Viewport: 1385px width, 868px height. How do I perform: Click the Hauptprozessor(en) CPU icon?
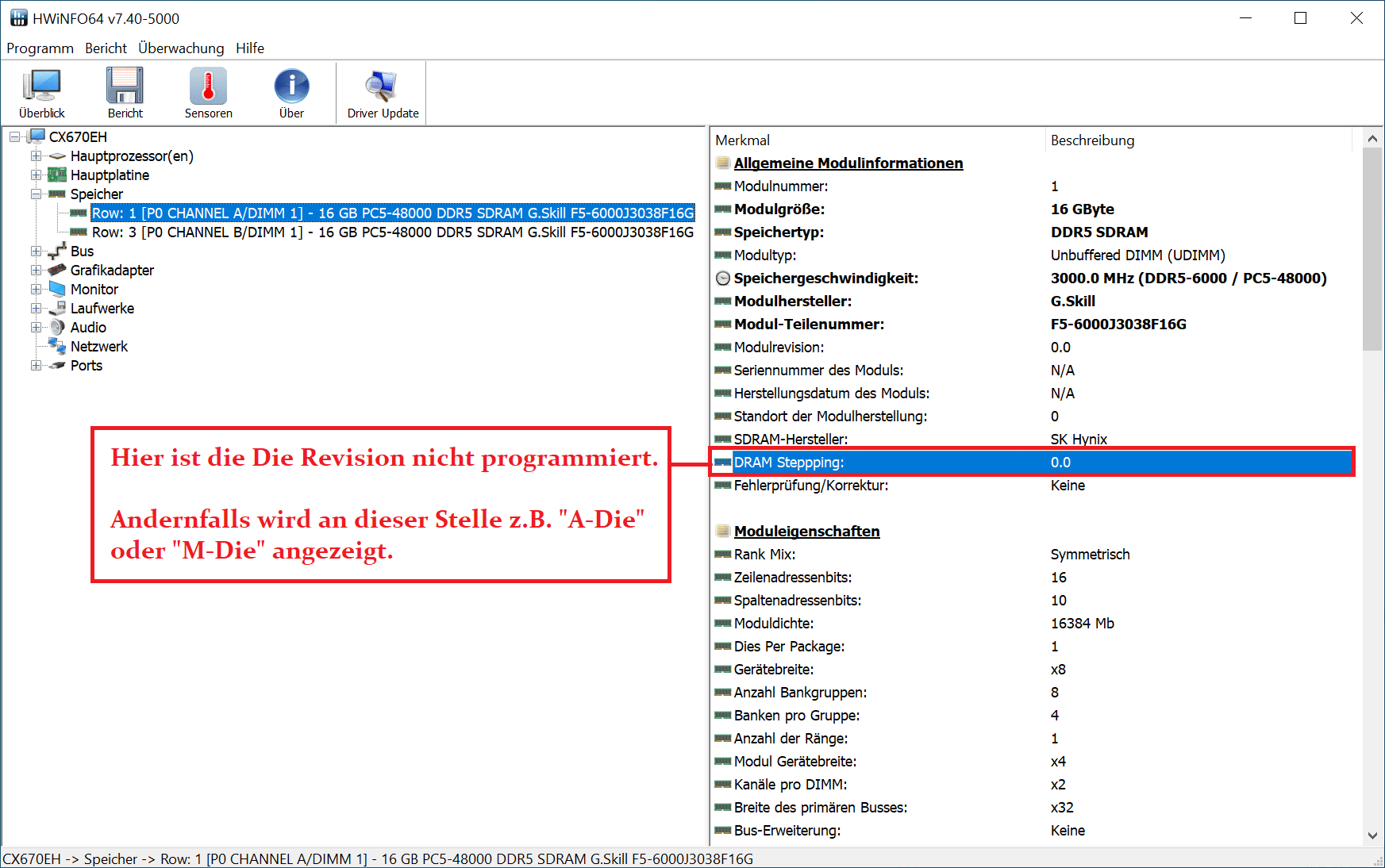(x=57, y=156)
